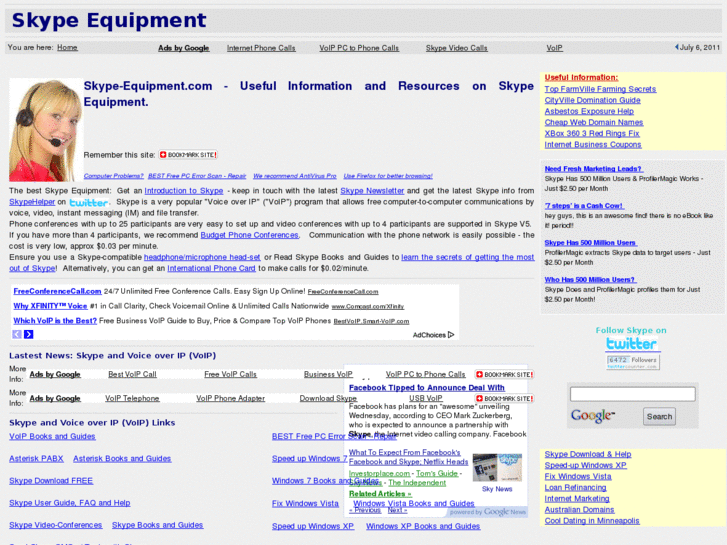Open Skype Has 500 Million Users ad
727x545 pixels.
click(x=591, y=243)
